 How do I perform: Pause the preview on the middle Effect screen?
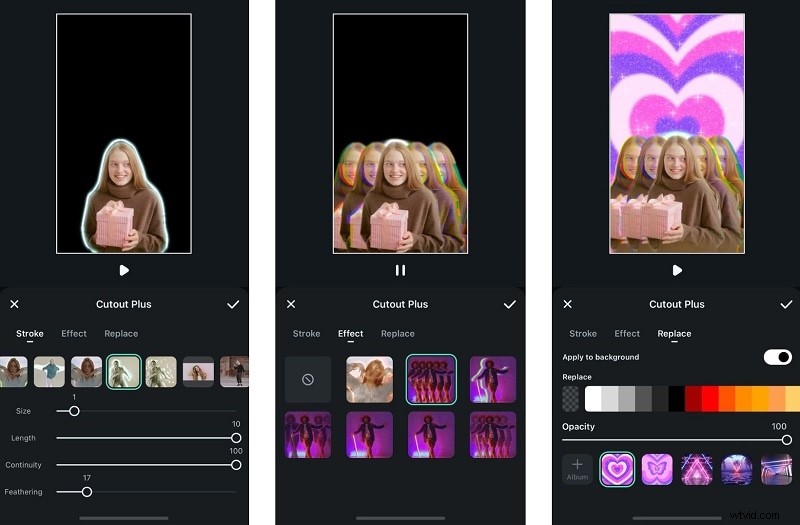(x=400, y=270)
